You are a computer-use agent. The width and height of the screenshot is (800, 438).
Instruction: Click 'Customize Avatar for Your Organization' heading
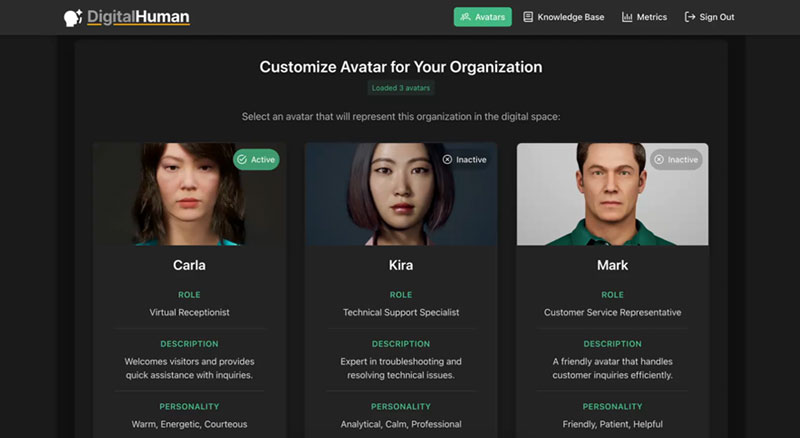(x=401, y=67)
